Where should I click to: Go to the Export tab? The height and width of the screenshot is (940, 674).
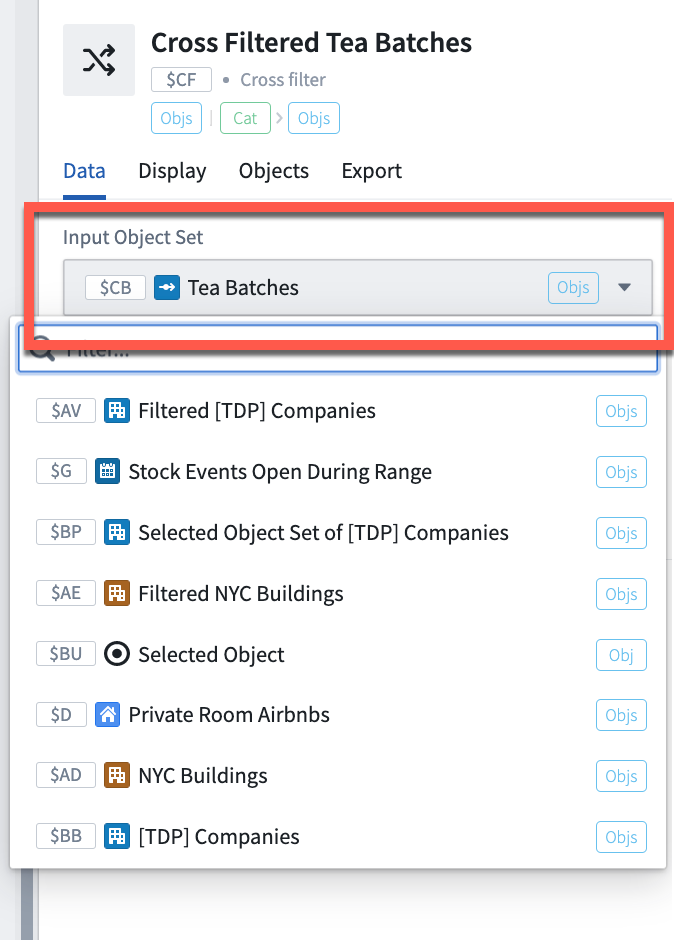[x=371, y=171]
